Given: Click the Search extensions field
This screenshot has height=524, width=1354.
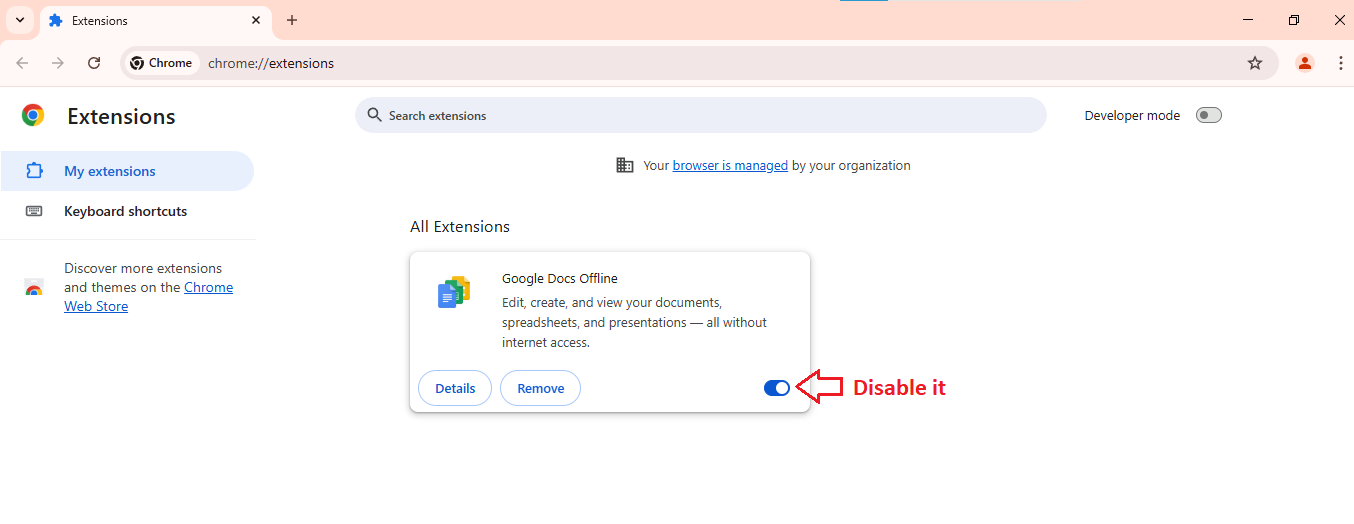Looking at the screenshot, I should click(700, 115).
